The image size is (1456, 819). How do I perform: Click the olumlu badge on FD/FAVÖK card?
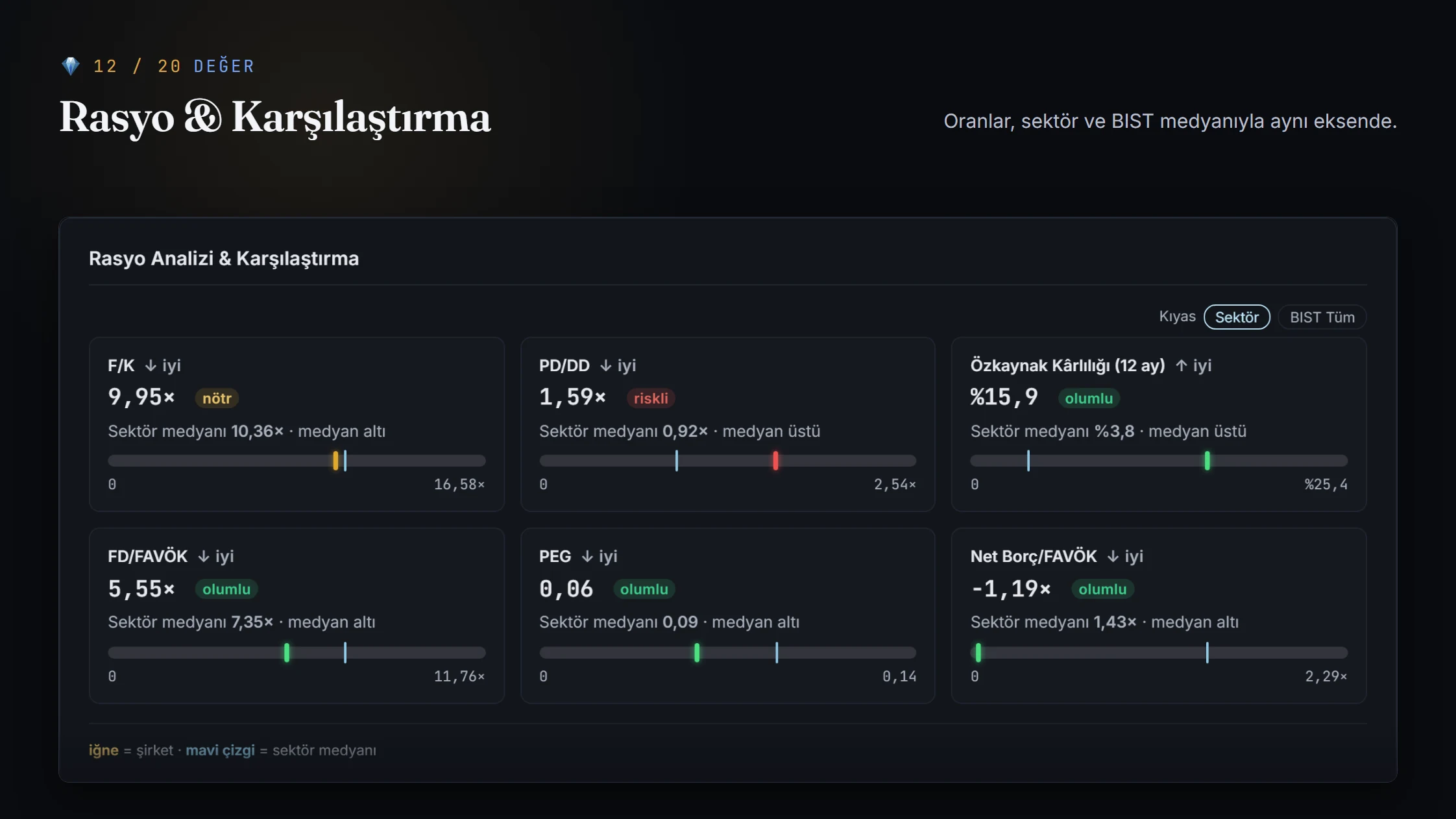[226, 589]
